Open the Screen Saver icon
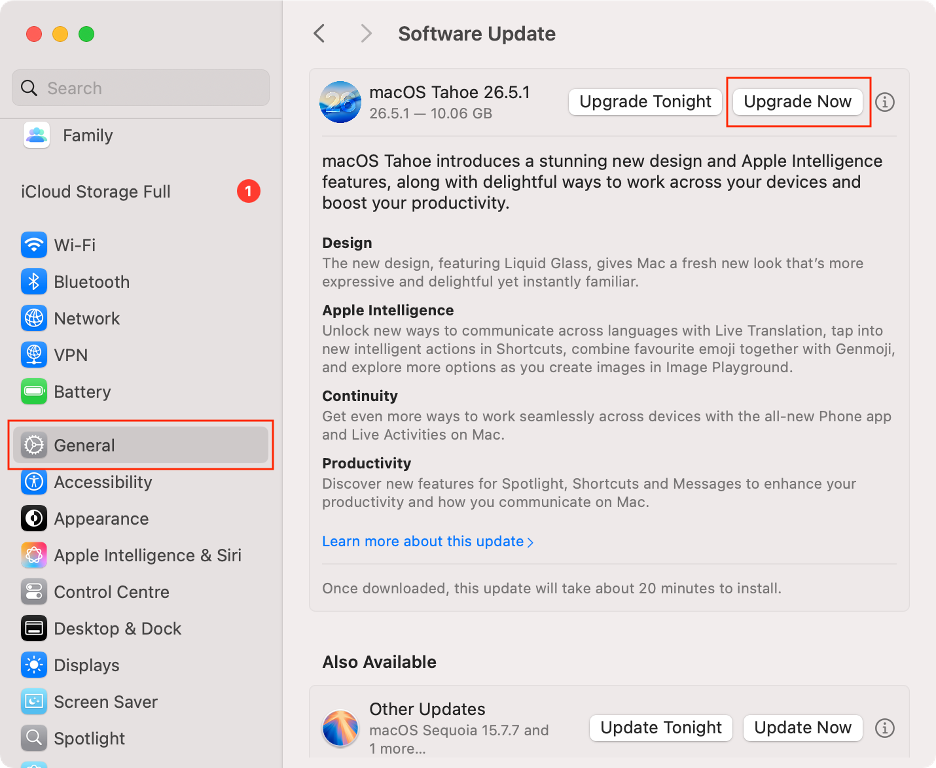This screenshot has width=936, height=768. pos(34,702)
